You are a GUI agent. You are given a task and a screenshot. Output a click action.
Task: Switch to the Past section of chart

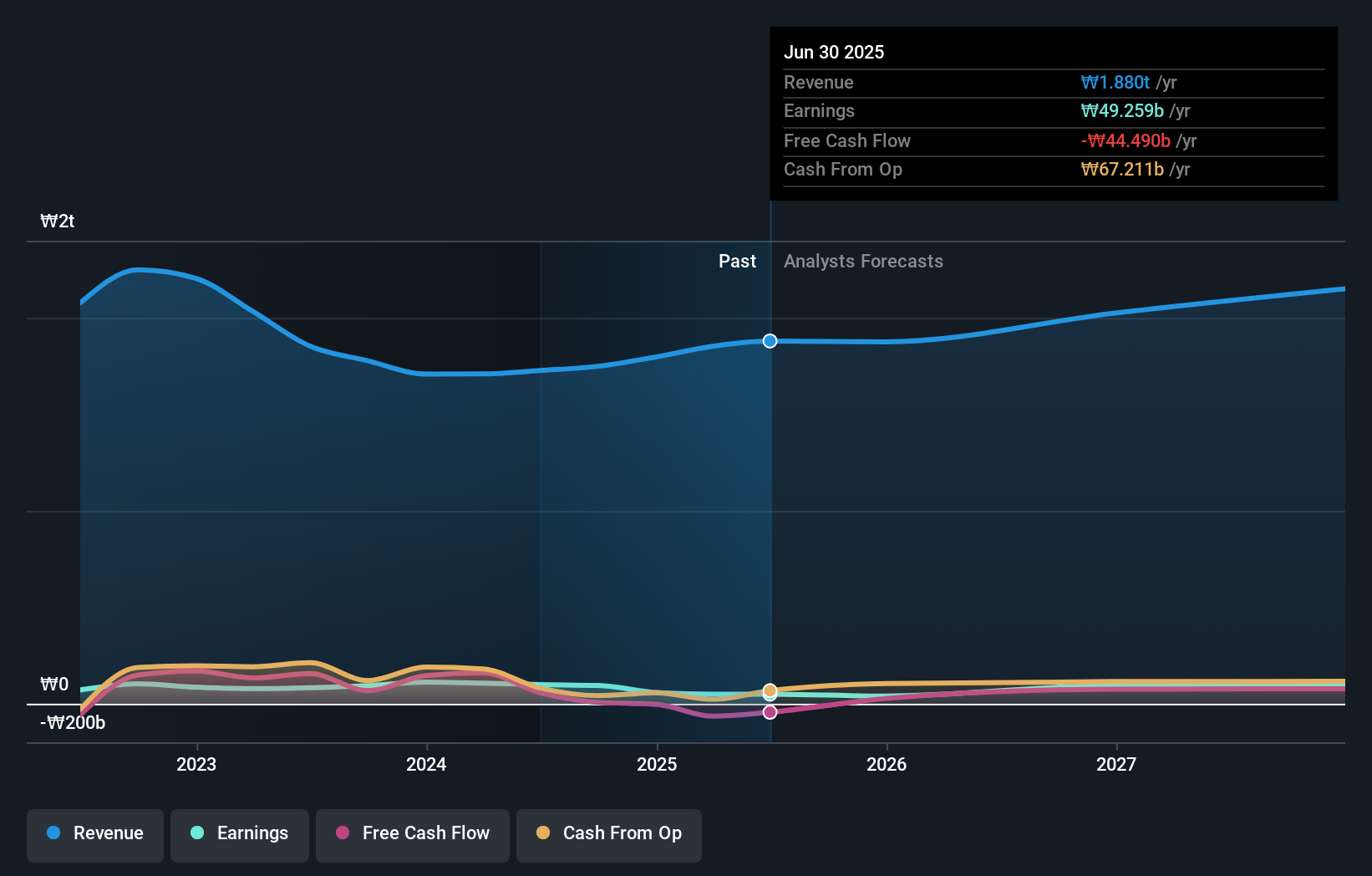click(737, 261)
